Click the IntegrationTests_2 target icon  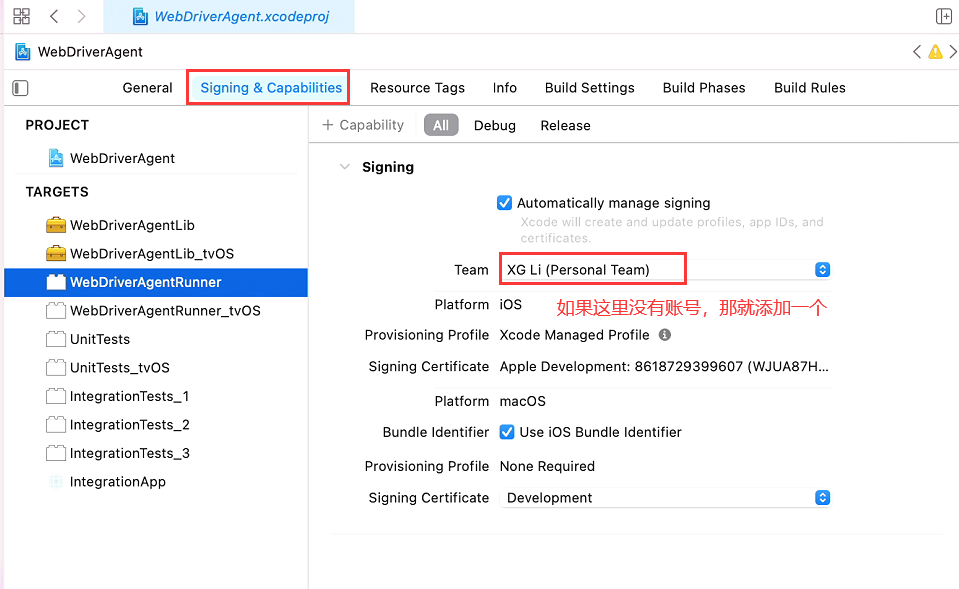(x=56, y=424)
